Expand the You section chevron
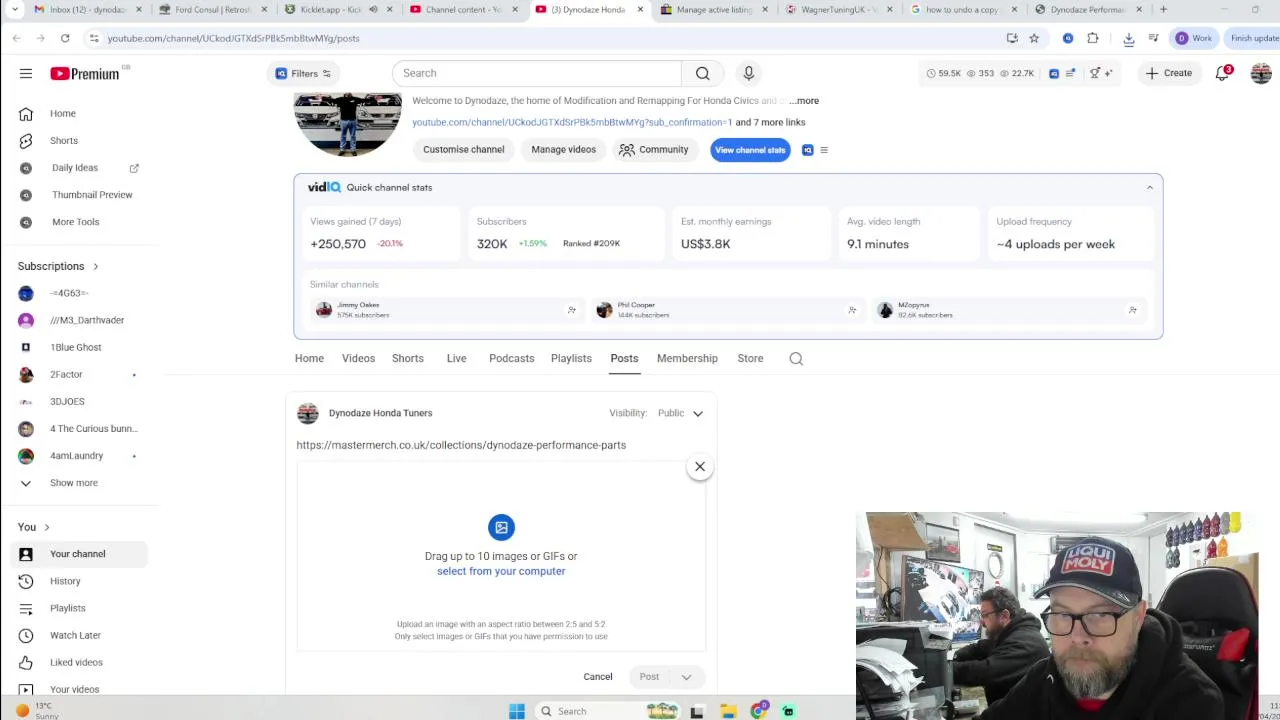1280x720 pixels. 46,527
